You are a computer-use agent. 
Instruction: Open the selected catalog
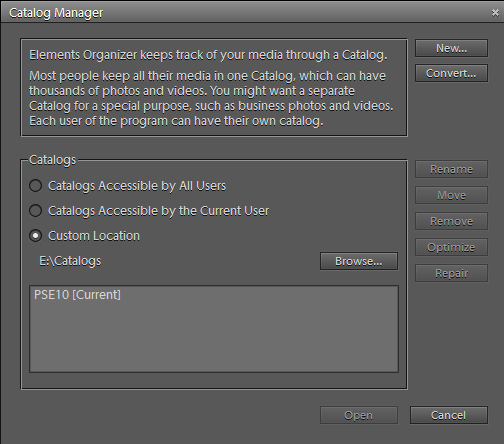pos(359,415)
